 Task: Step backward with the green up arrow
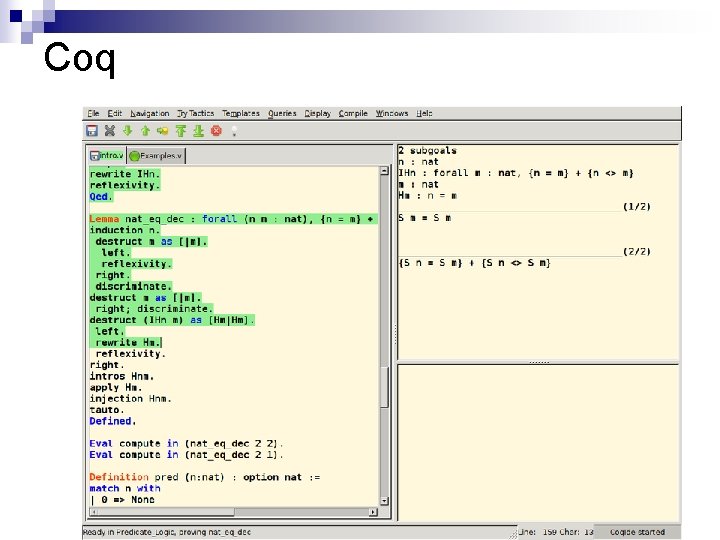[x=146, y=131]
